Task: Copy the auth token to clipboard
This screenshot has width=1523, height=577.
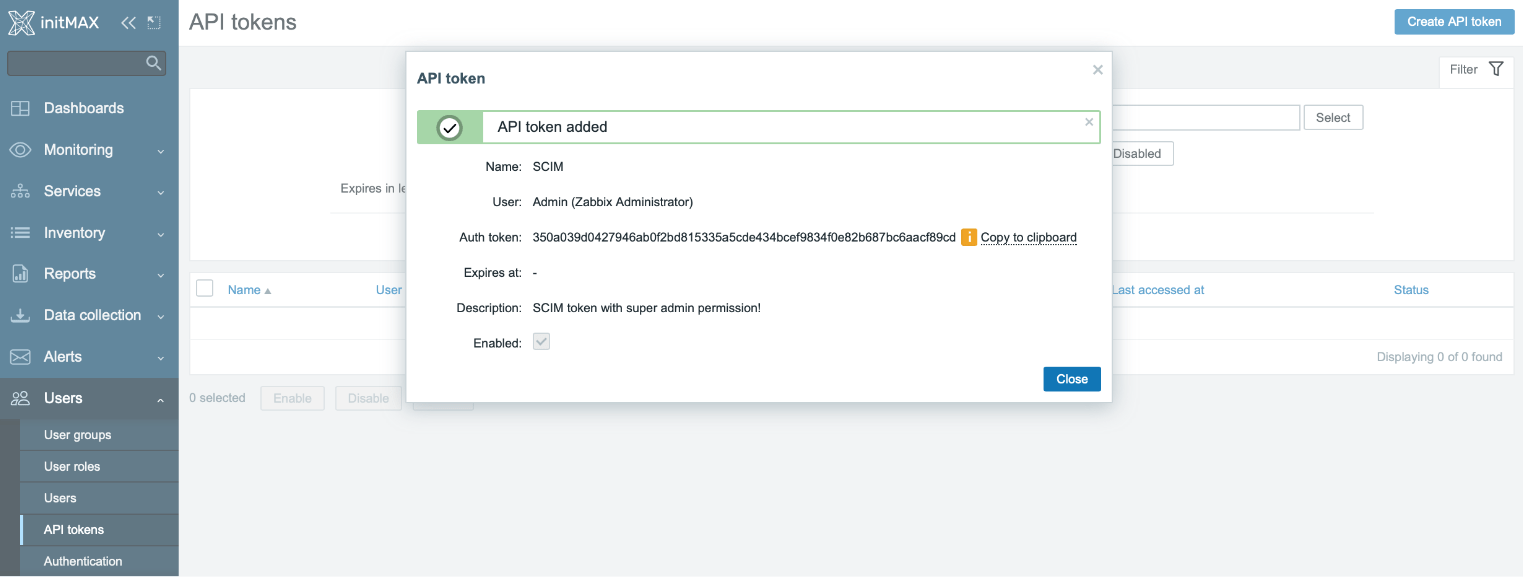Action: 1028,237
